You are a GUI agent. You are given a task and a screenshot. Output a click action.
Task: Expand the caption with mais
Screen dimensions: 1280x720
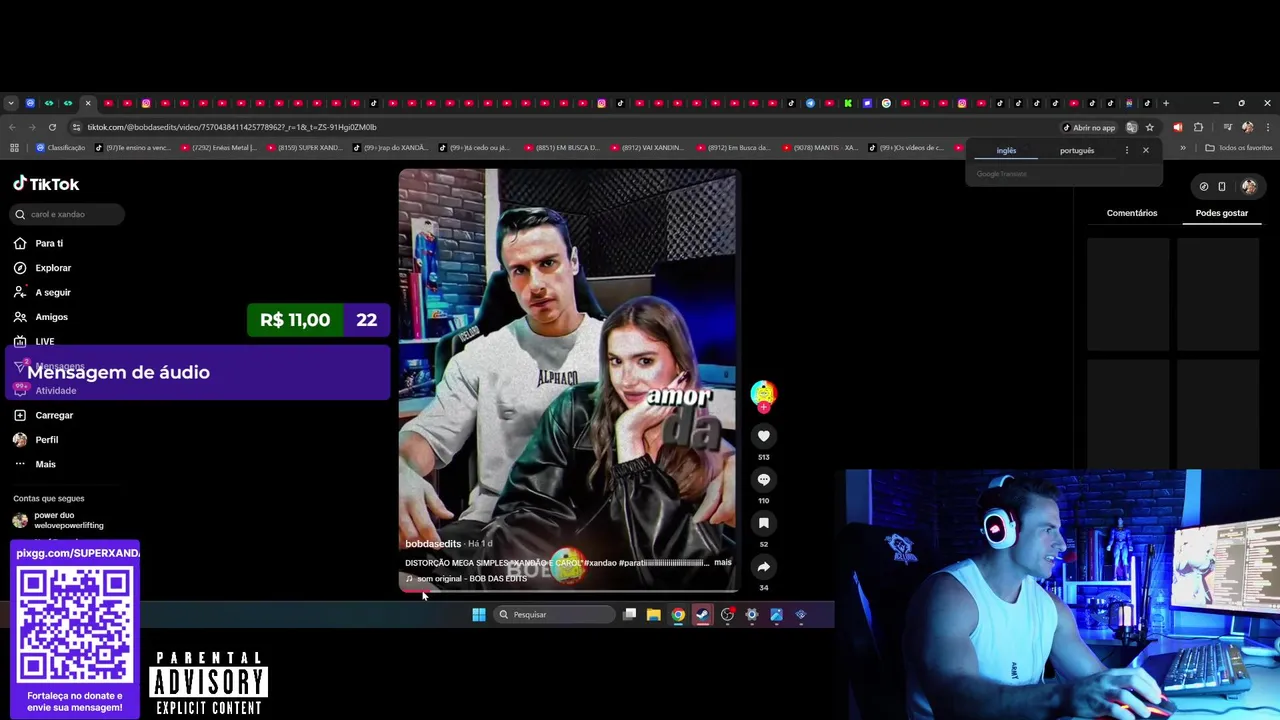722,562
